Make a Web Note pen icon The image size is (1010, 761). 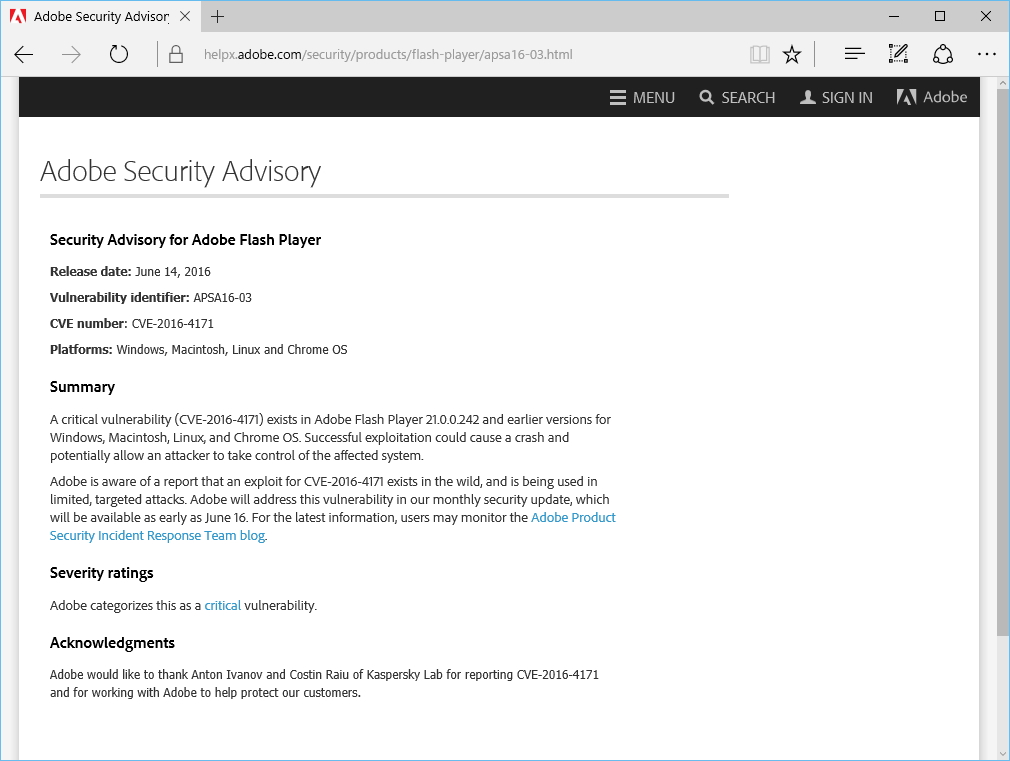pyautogui.click(x=898, y=55)
